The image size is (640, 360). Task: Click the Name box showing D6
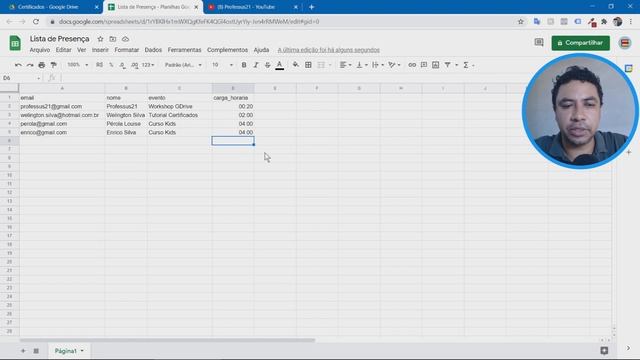coord(20,78)
